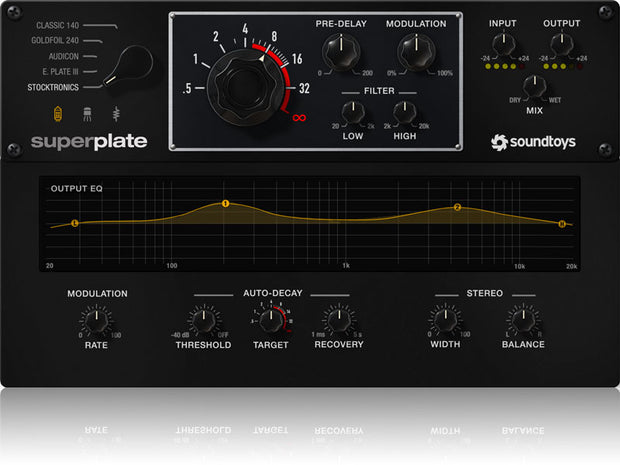Click the decay dial mark .5
This screenshot has width=620, height=465.
point(187,88)
